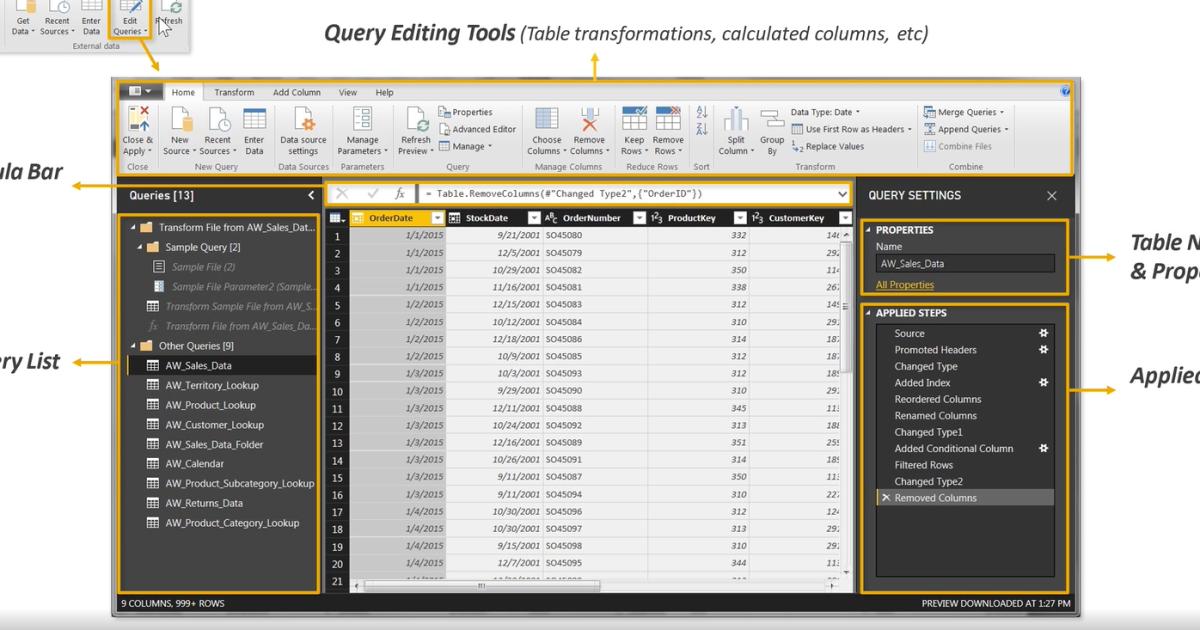
Task: Open the Add Column ribbon tab
Action: pos(297,91)
